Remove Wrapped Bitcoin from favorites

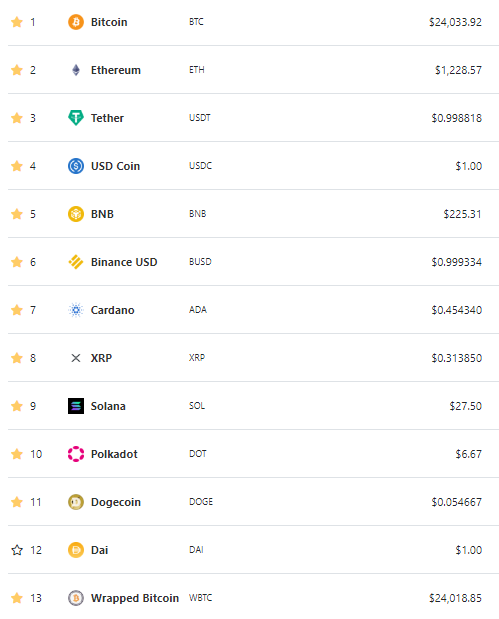pyautogui.click(x=17, y=598)
